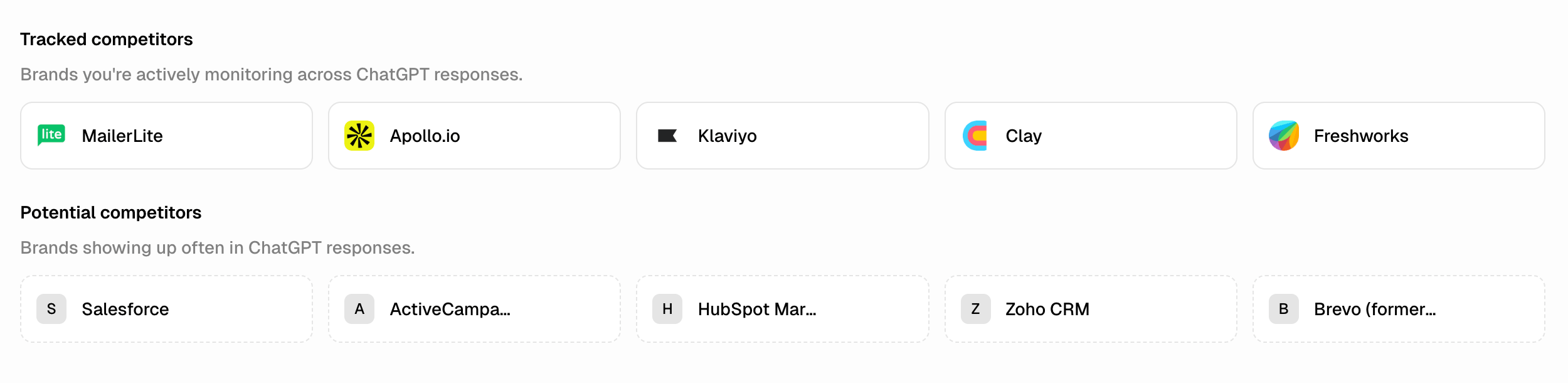Select the MailerLite tracked competitor card
Screen dimensions: 1568x383
point(166,135)
